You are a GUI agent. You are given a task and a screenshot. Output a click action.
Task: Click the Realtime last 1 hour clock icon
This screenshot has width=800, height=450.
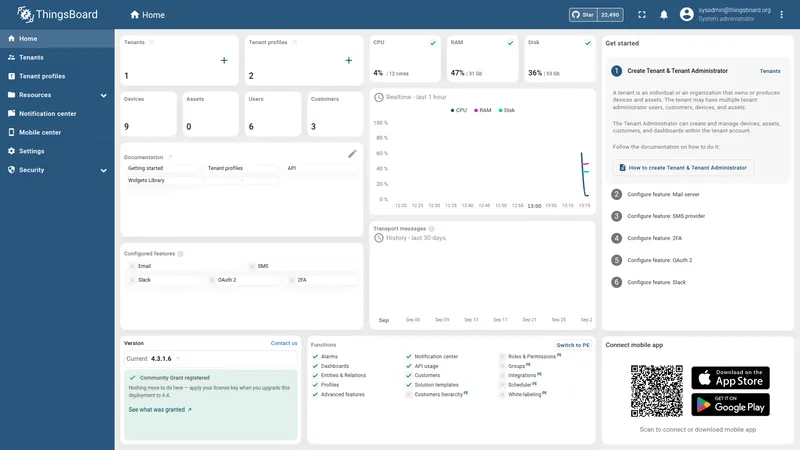pyautogui.click(x=379, y=97)
